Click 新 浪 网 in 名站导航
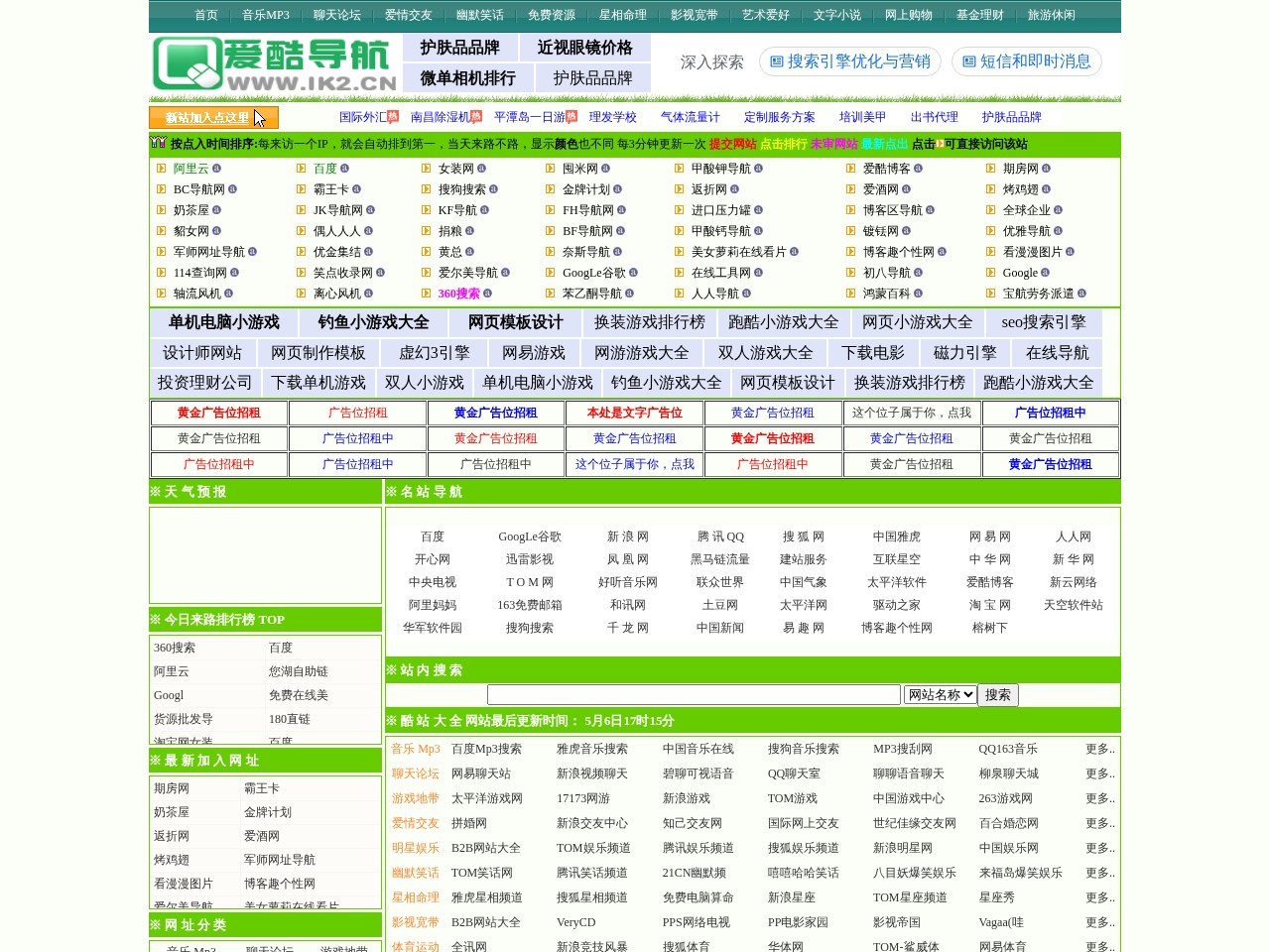The image size is (1270, 952). 628,536
